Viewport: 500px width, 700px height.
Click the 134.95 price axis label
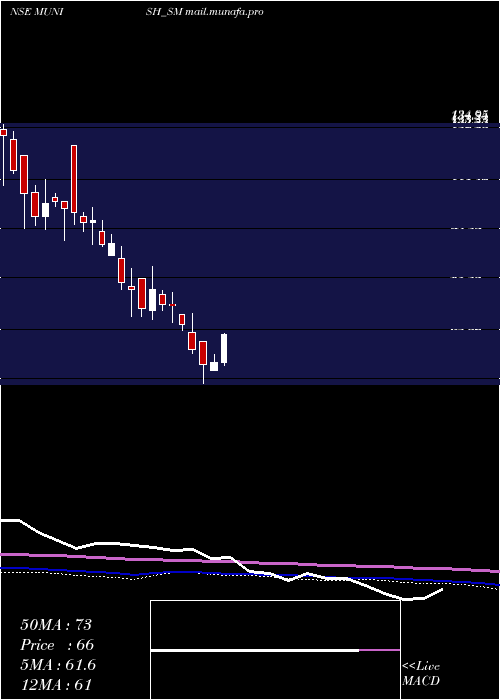tap(470, 117)
